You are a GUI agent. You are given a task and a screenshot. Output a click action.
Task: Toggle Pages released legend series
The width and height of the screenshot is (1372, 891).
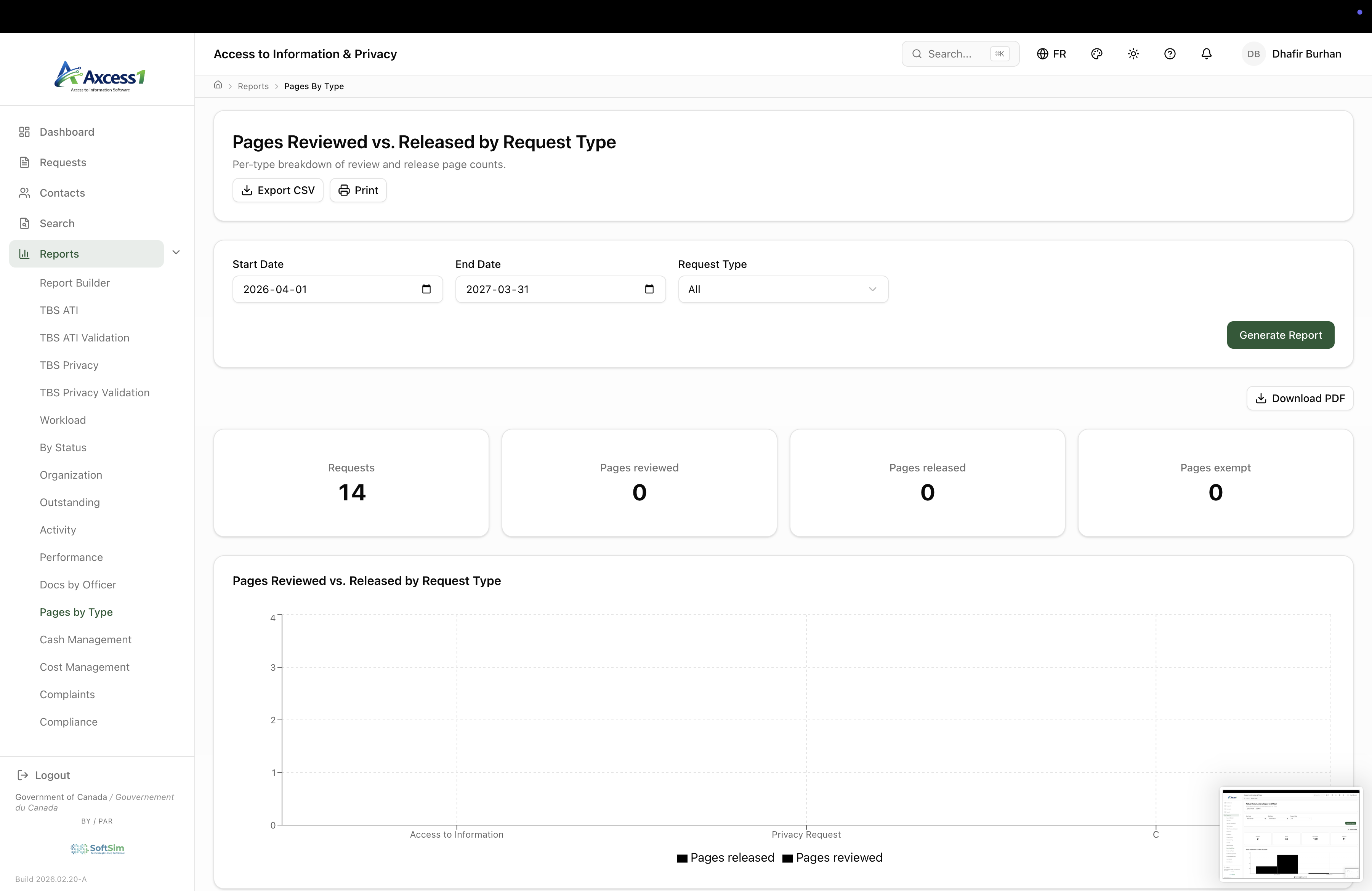point(725,857)
